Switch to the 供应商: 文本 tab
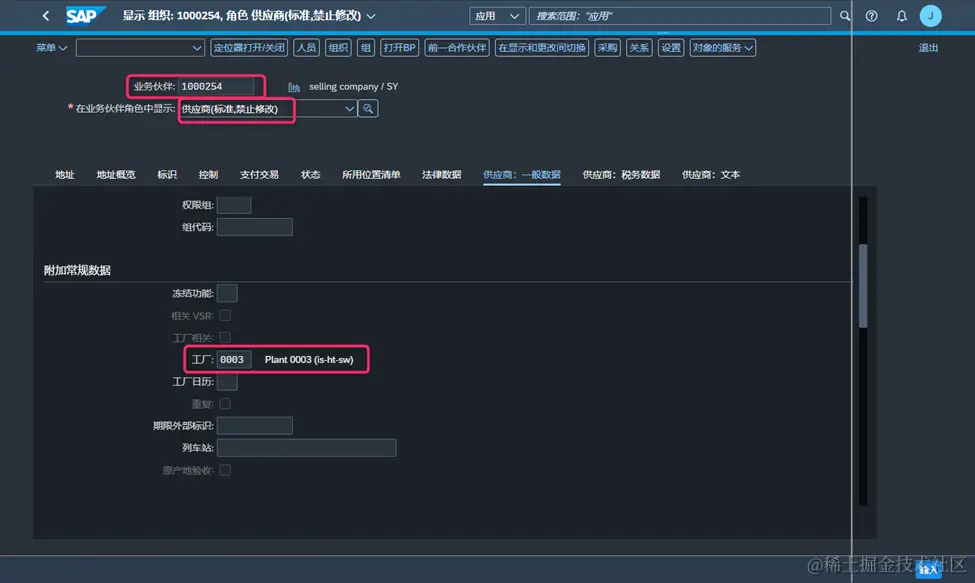 pos(711,175)
